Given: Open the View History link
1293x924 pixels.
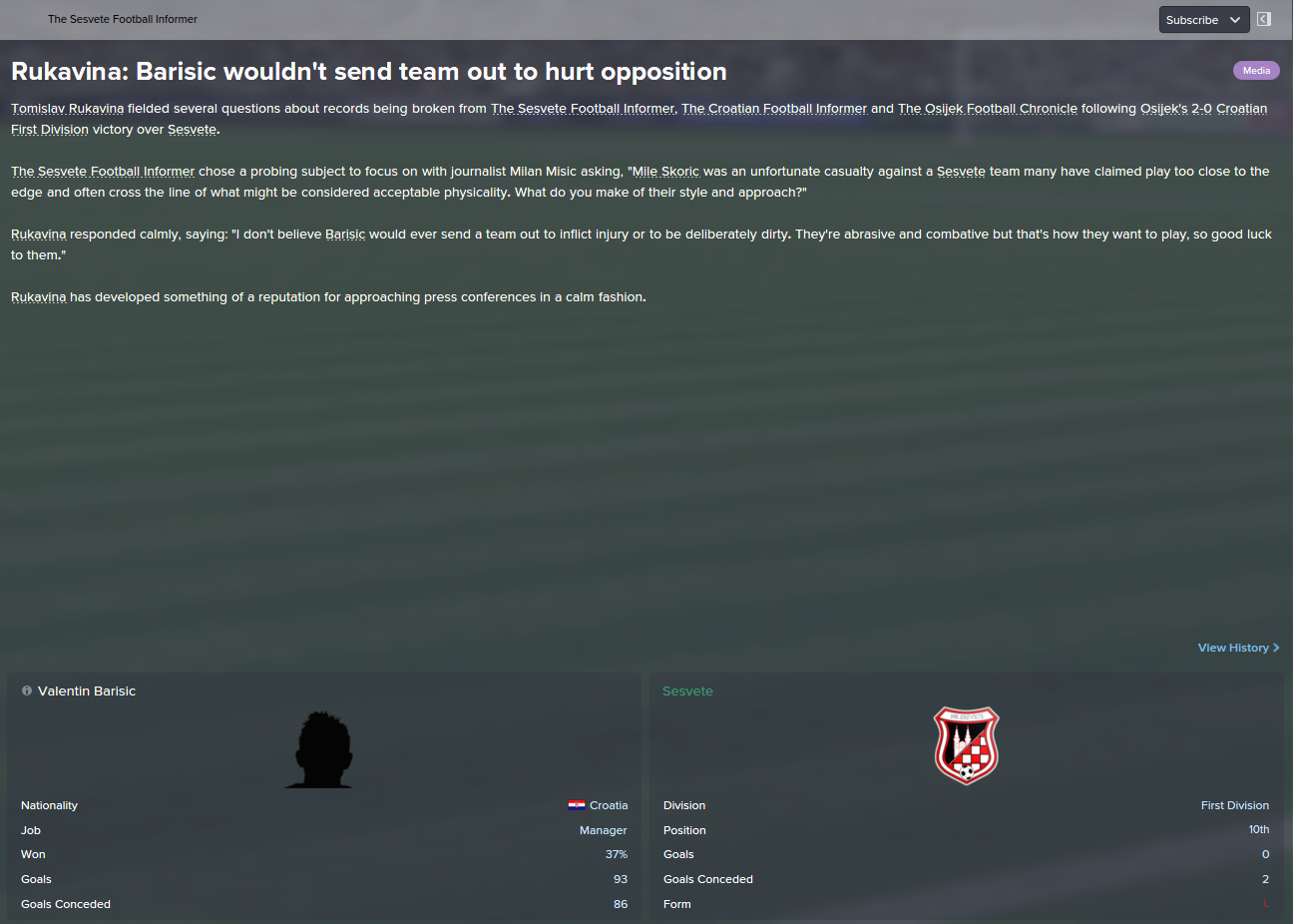Looking at the screenshot, I should tap(1233, 648).
